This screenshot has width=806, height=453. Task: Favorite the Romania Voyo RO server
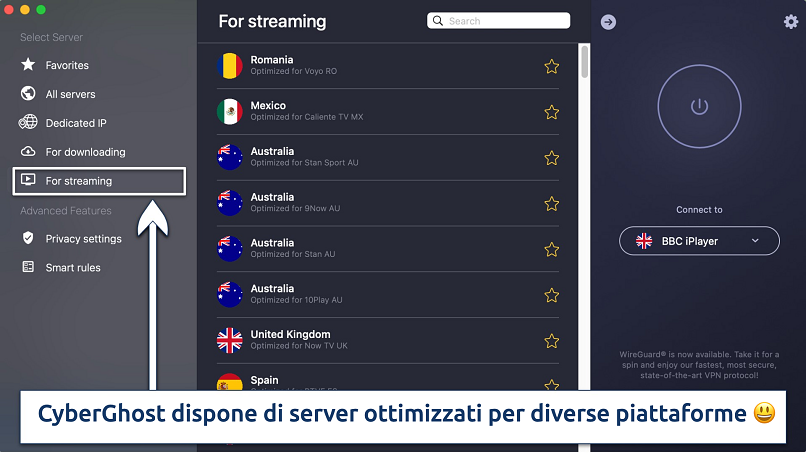(552, 66)
